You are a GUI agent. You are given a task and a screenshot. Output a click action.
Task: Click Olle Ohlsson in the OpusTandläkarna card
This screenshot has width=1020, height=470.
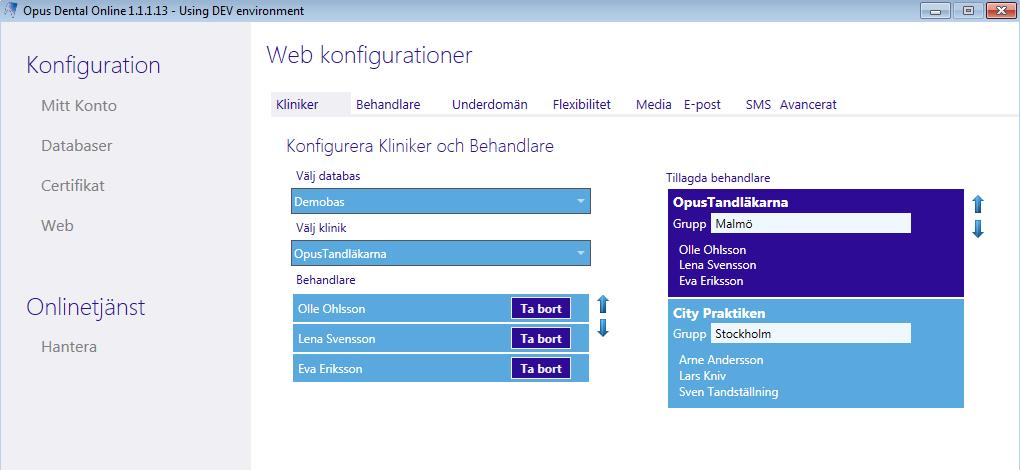click(x=712, y=250)
